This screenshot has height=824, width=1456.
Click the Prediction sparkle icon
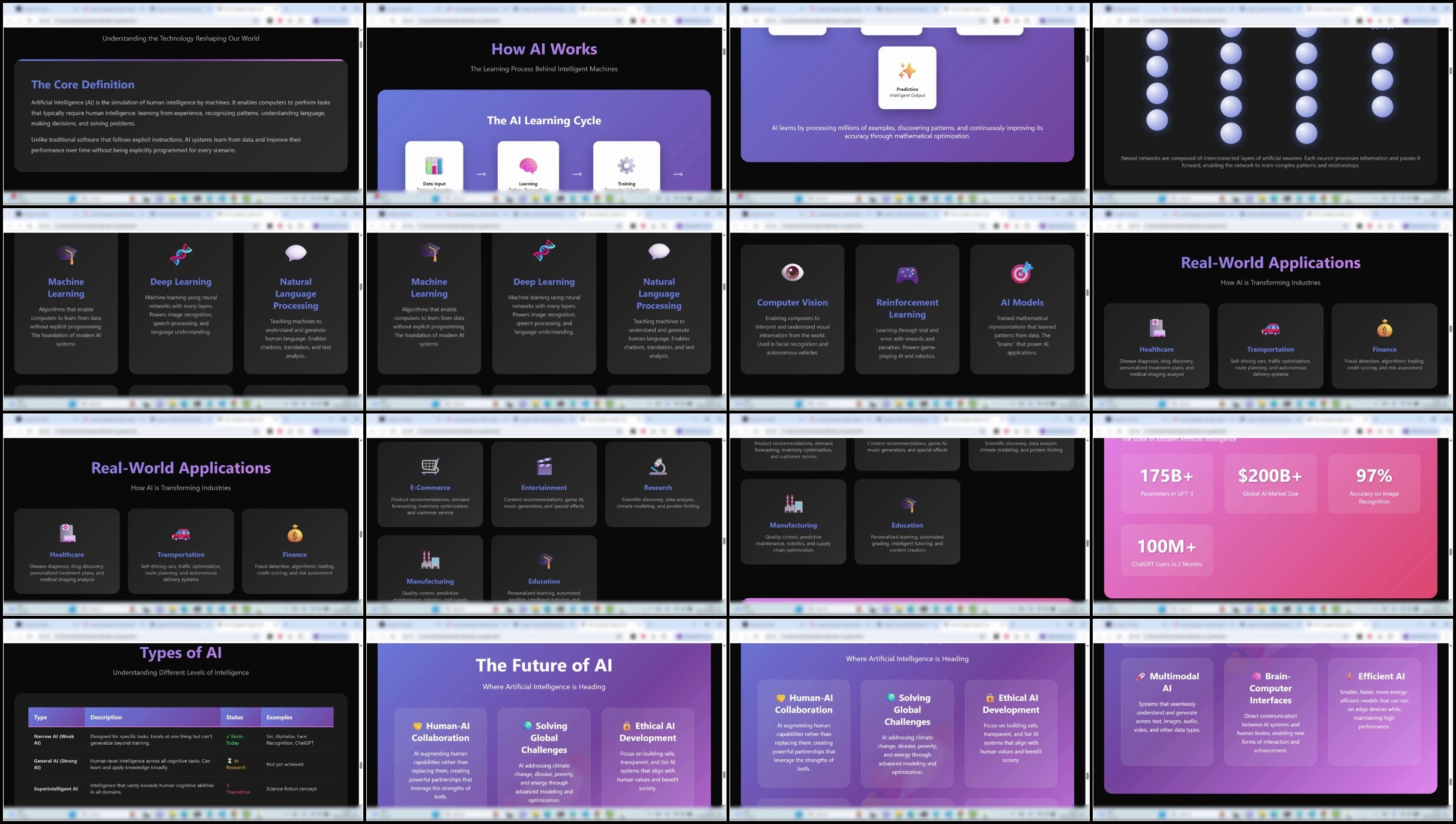(x=907, y=71)
